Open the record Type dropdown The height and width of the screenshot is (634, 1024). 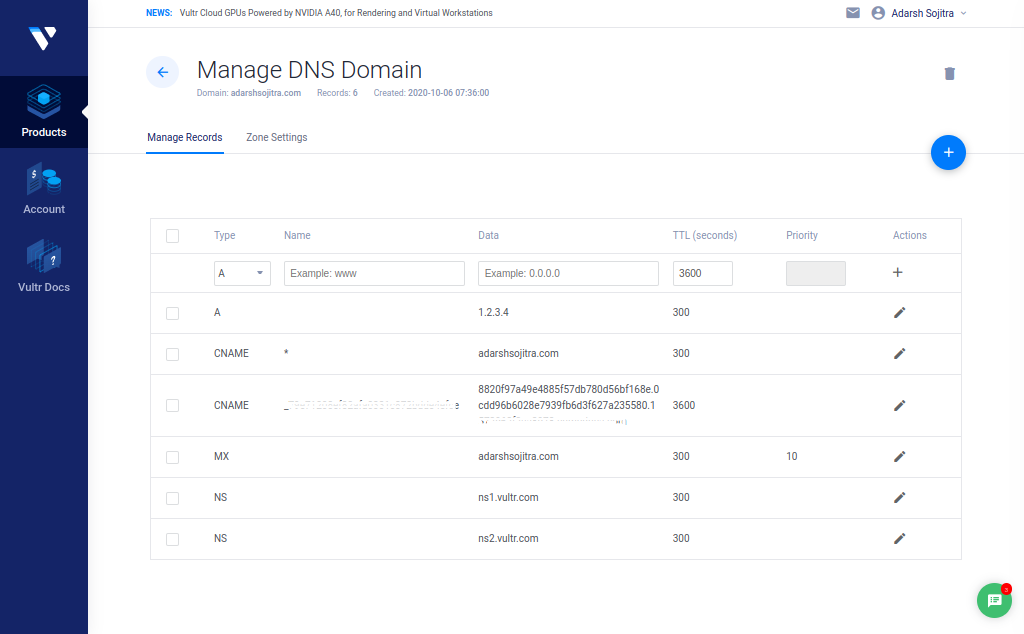click(x=242, y=274)
